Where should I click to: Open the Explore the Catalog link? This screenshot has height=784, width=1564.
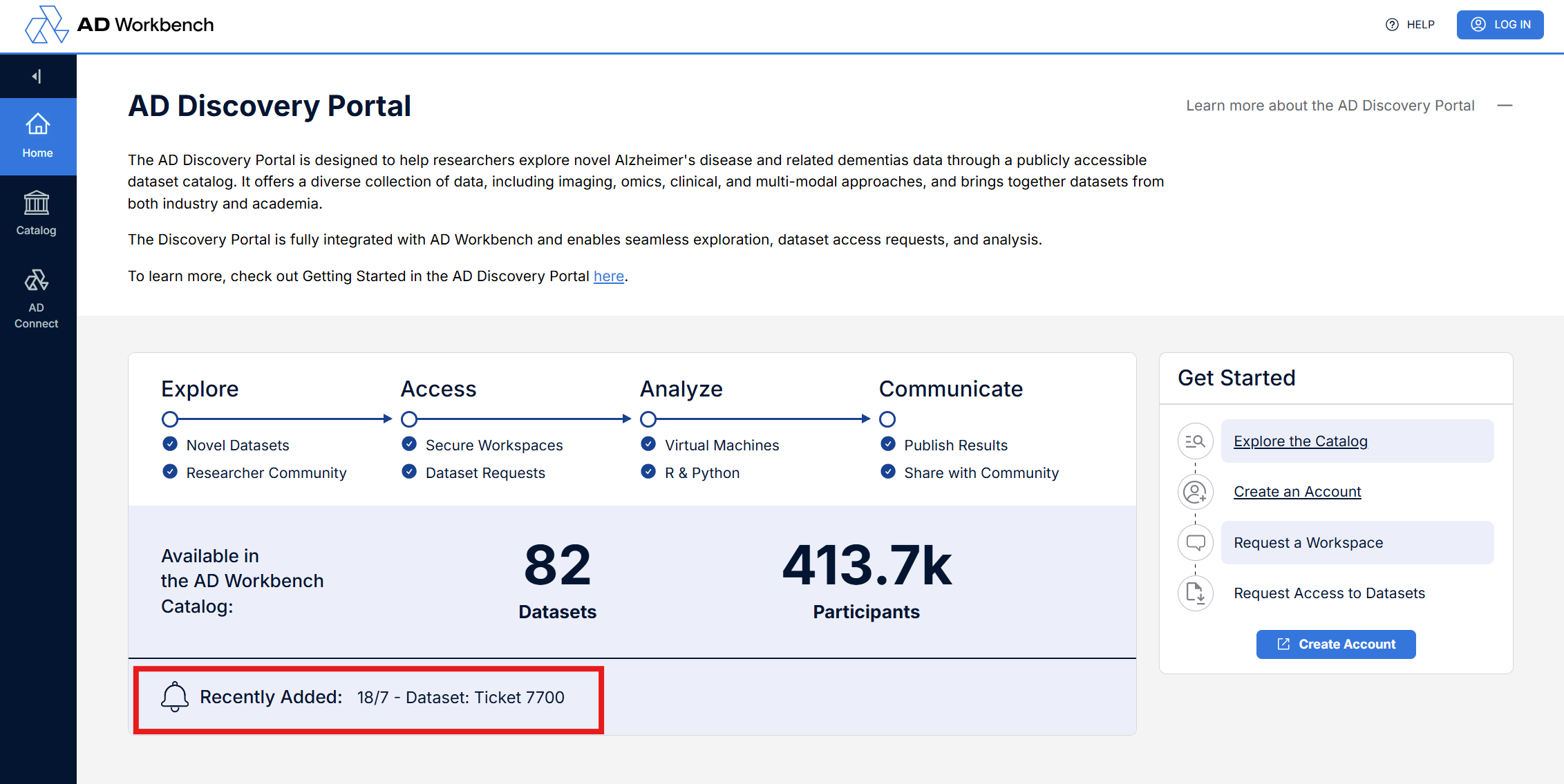(x=1300, y=441)
